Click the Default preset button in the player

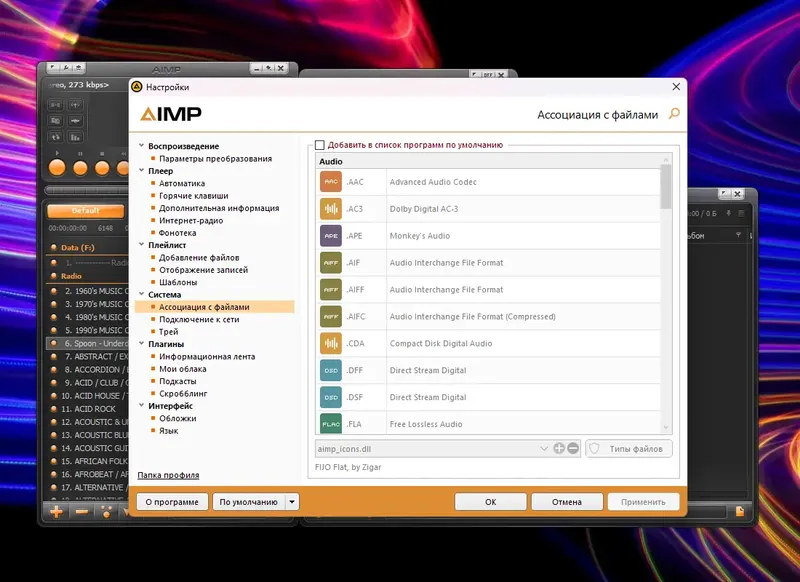tap(84, 210)
